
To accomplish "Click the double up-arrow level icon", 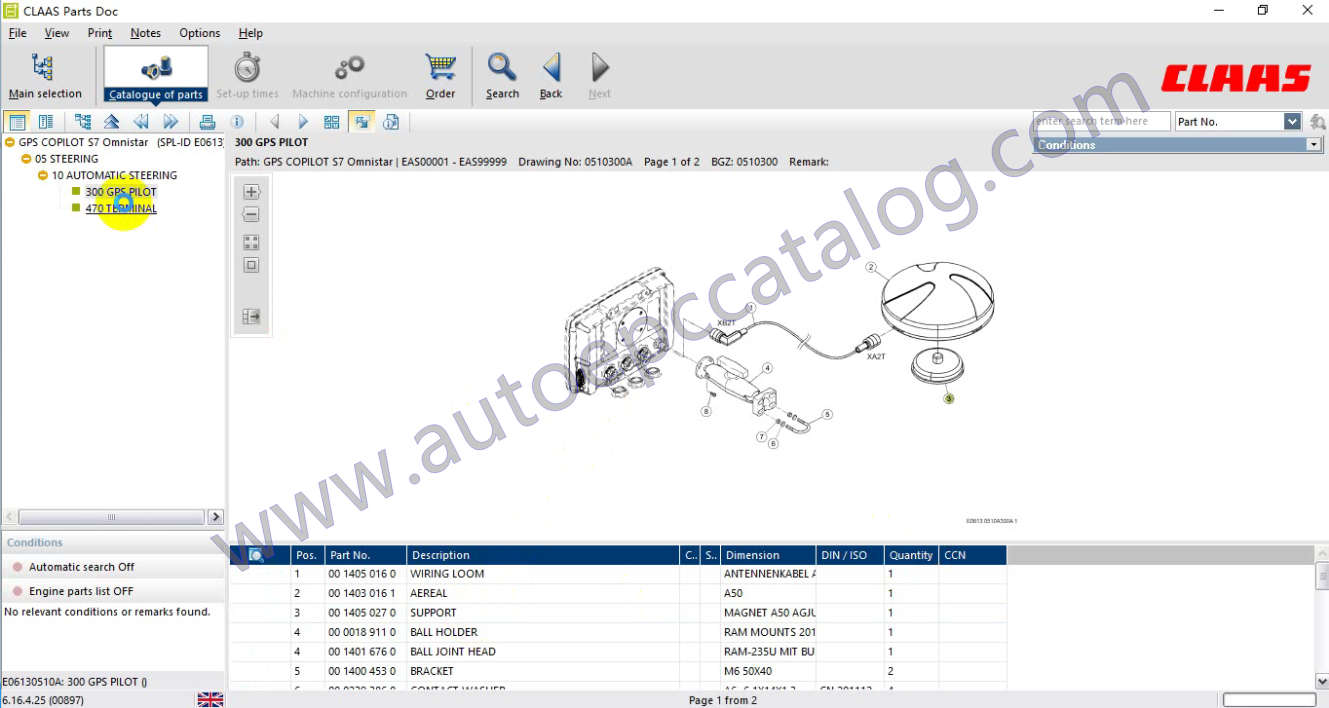I will (x=112, y=122).
